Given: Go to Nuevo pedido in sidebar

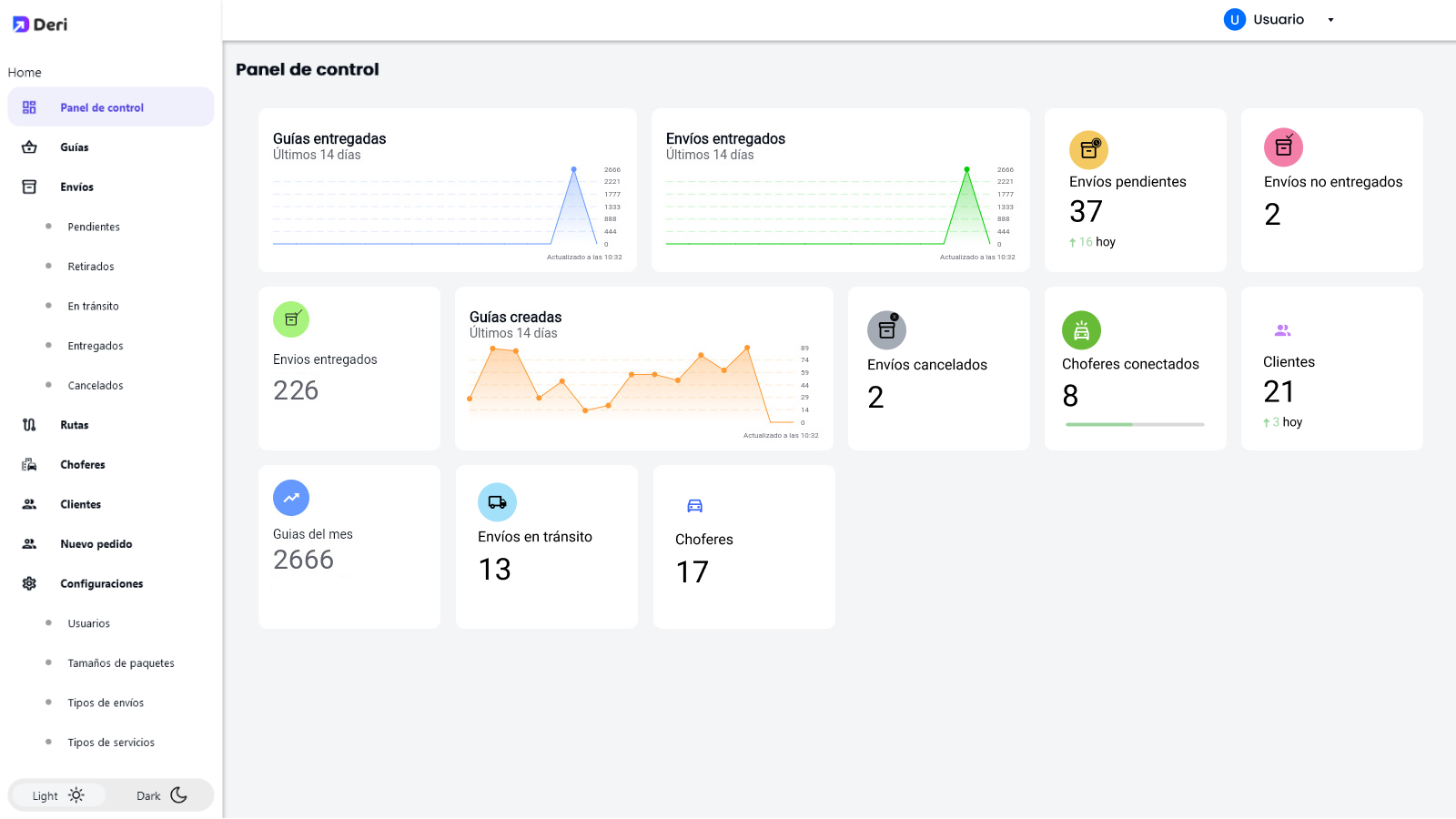Looking at the screenshot, I should click(96, 544).
